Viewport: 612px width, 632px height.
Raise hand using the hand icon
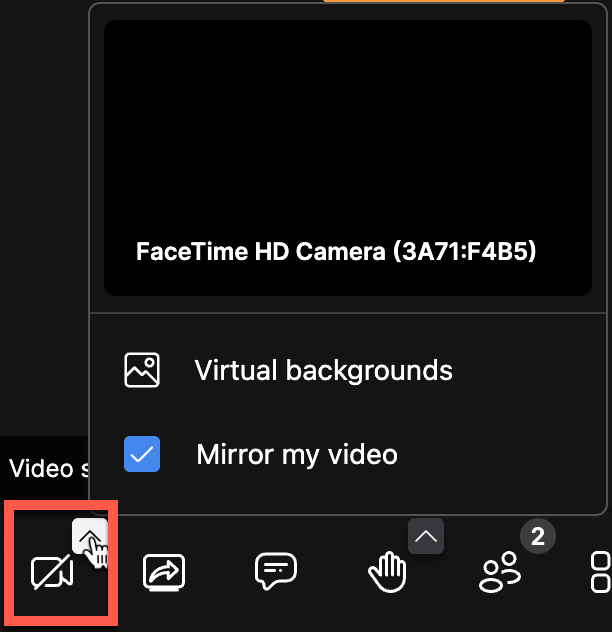pyautogui.click(x=387, y=572)
